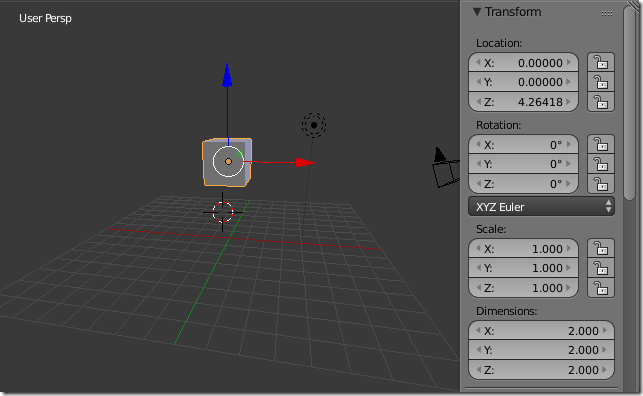
Task: Decrease Location X with left arrow
Action: [x=478, y=62]
